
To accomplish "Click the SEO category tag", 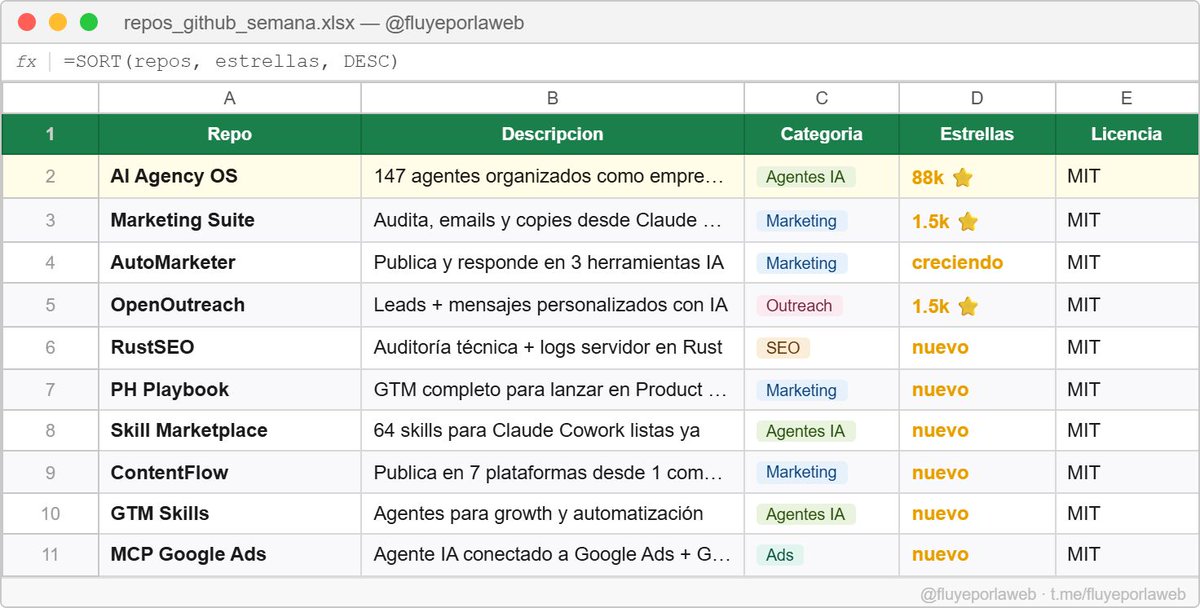I will pos(783,348).
